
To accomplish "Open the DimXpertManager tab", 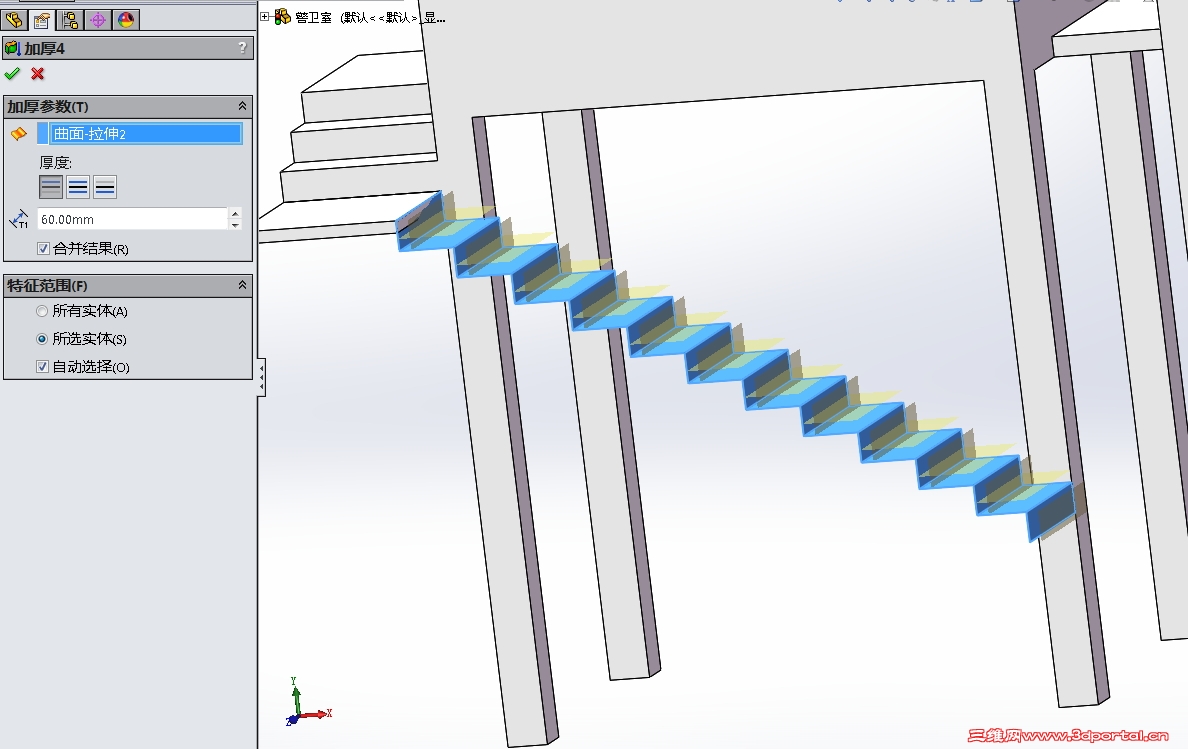I will [x=98, y=20].
